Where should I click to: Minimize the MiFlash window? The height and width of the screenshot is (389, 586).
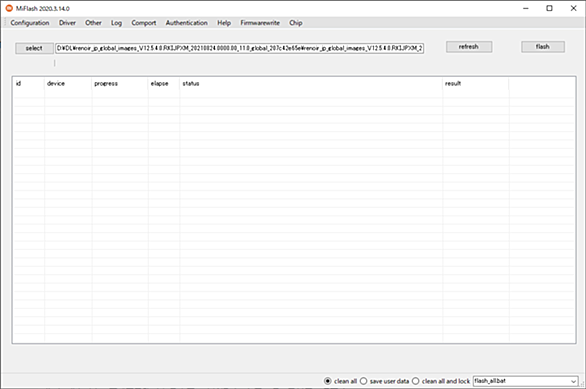(x=526, y=8)
